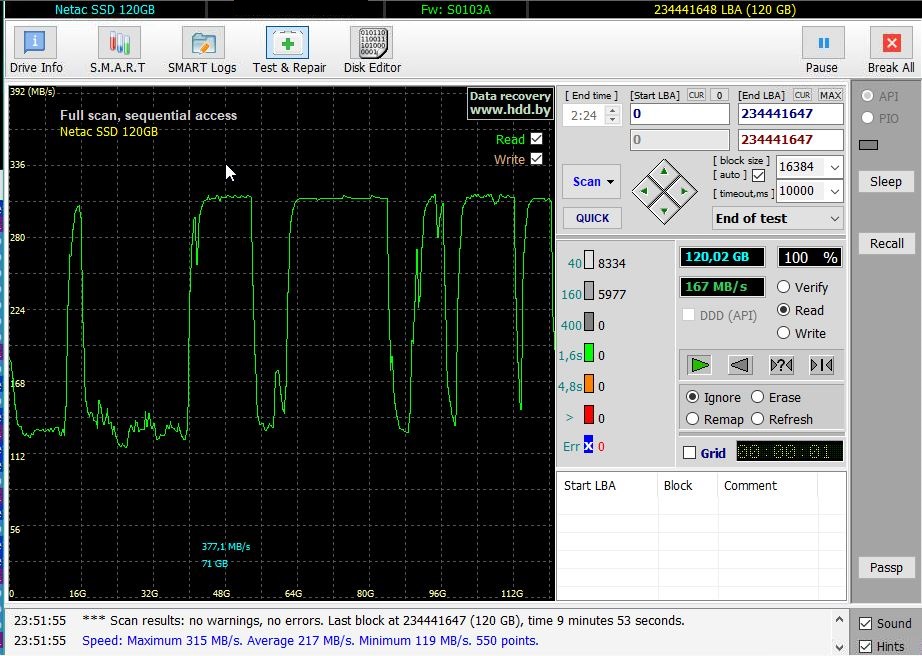This screenshot has width=922, height=656.
Task: Click the QUICK scan button
Action: [592, 218]
